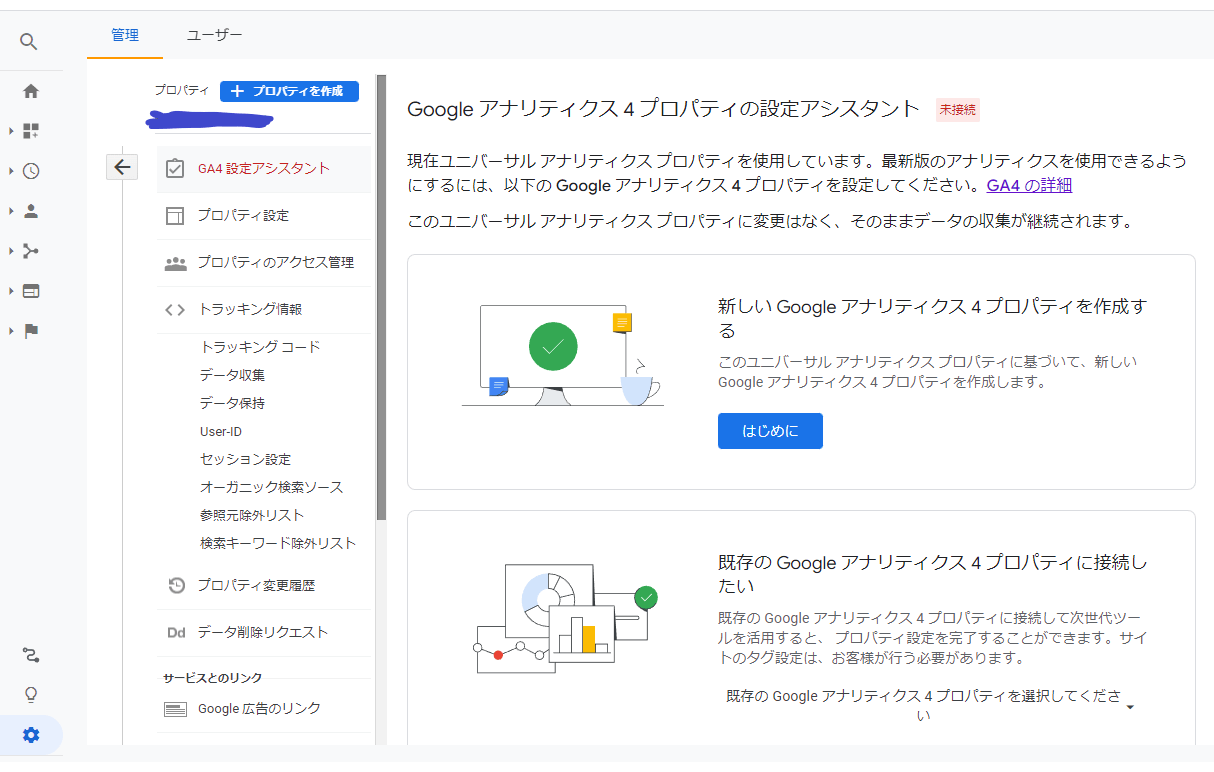
Task: Switch to the ユーザー tab
Action: 214,35
